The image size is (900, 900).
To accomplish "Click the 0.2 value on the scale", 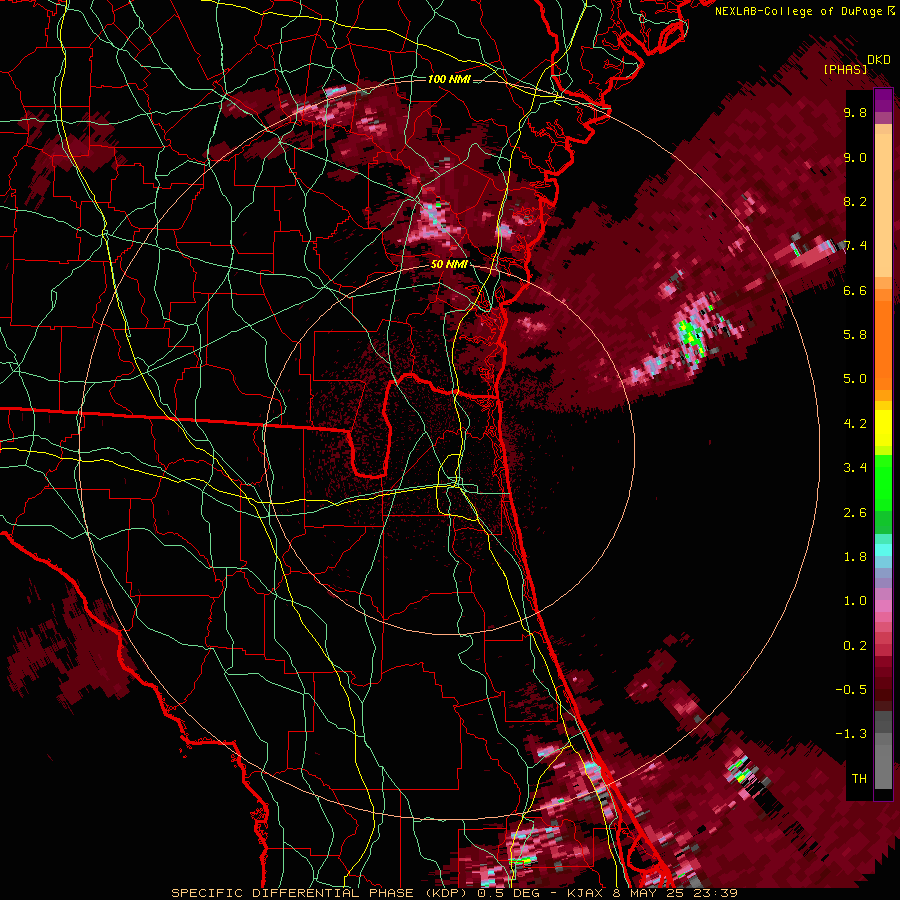I will [x=855, y=646].
